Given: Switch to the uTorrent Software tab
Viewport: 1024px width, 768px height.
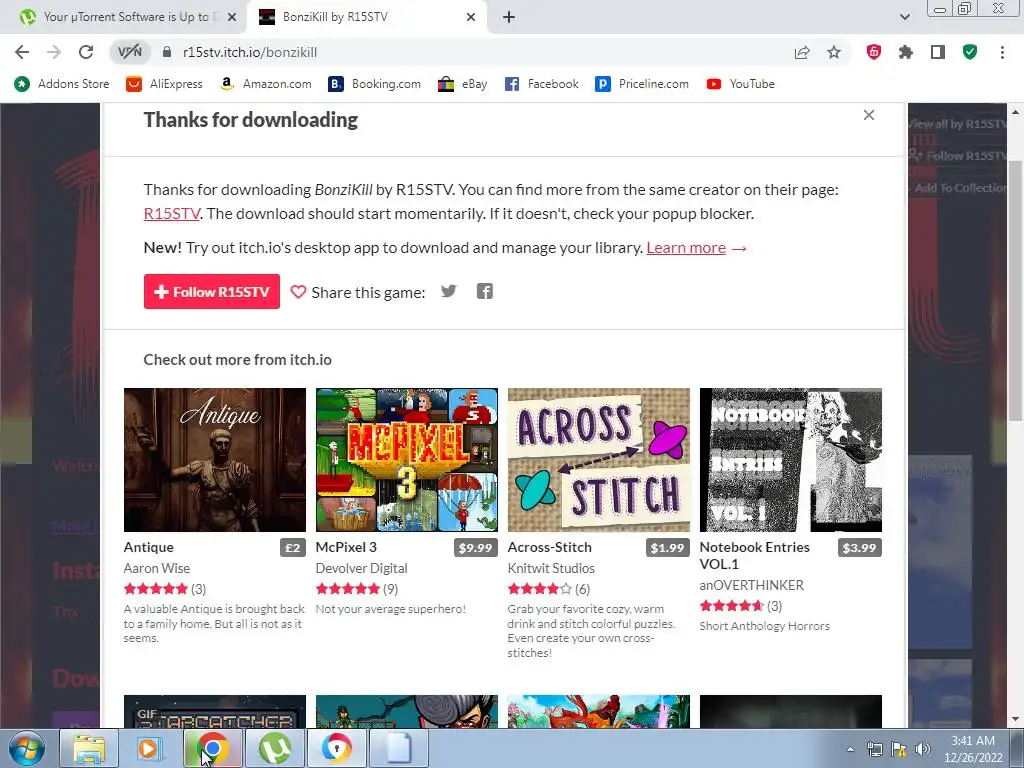Looking at the screenshot, I should 124,17.
